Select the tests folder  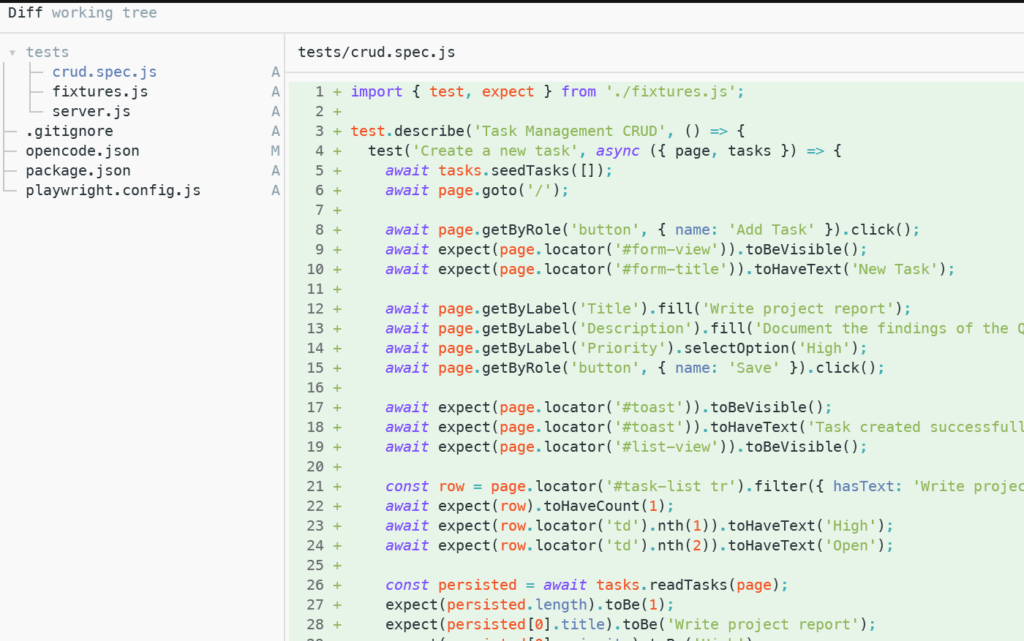47,52
